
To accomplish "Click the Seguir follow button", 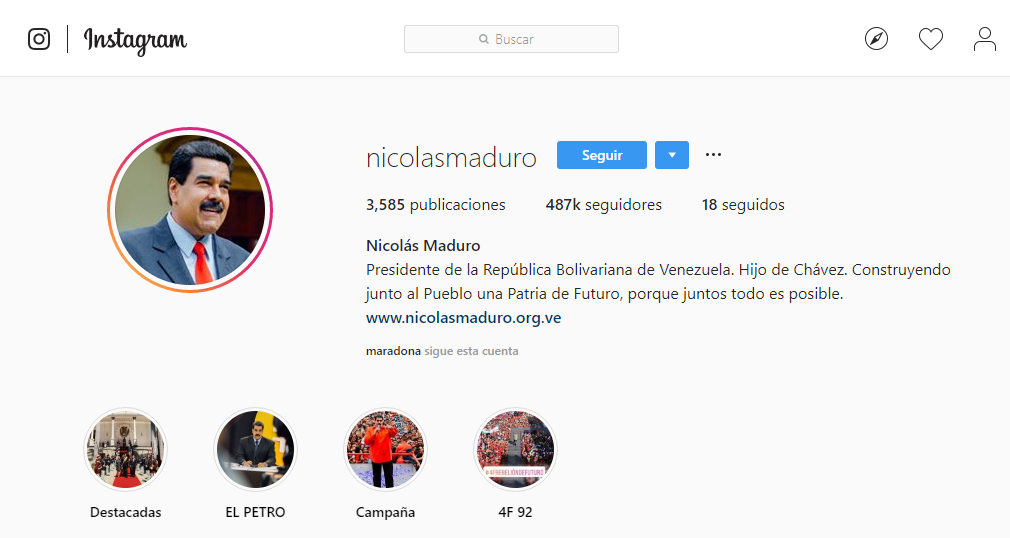I will tap(602, 155).
